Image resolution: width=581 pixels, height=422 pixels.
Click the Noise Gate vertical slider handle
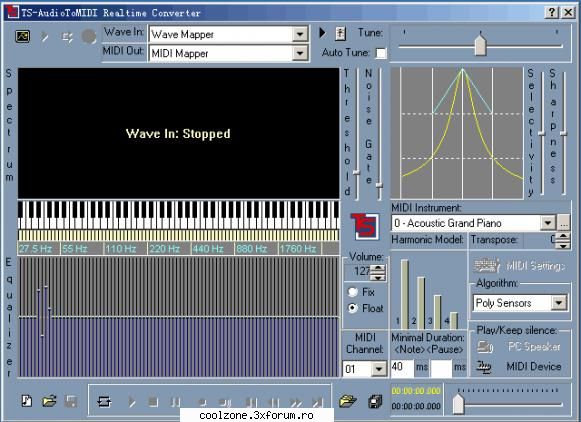(379, 185)
